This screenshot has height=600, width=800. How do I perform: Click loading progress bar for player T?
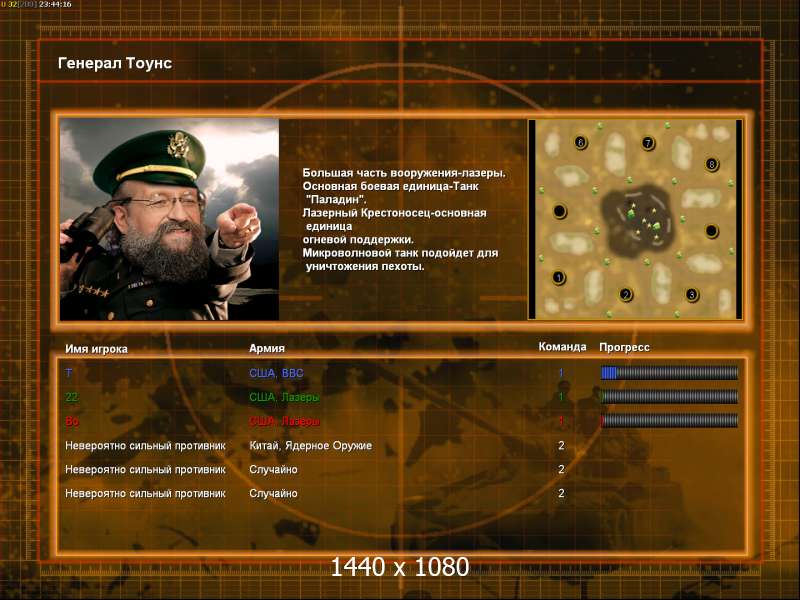coord(669,373)
